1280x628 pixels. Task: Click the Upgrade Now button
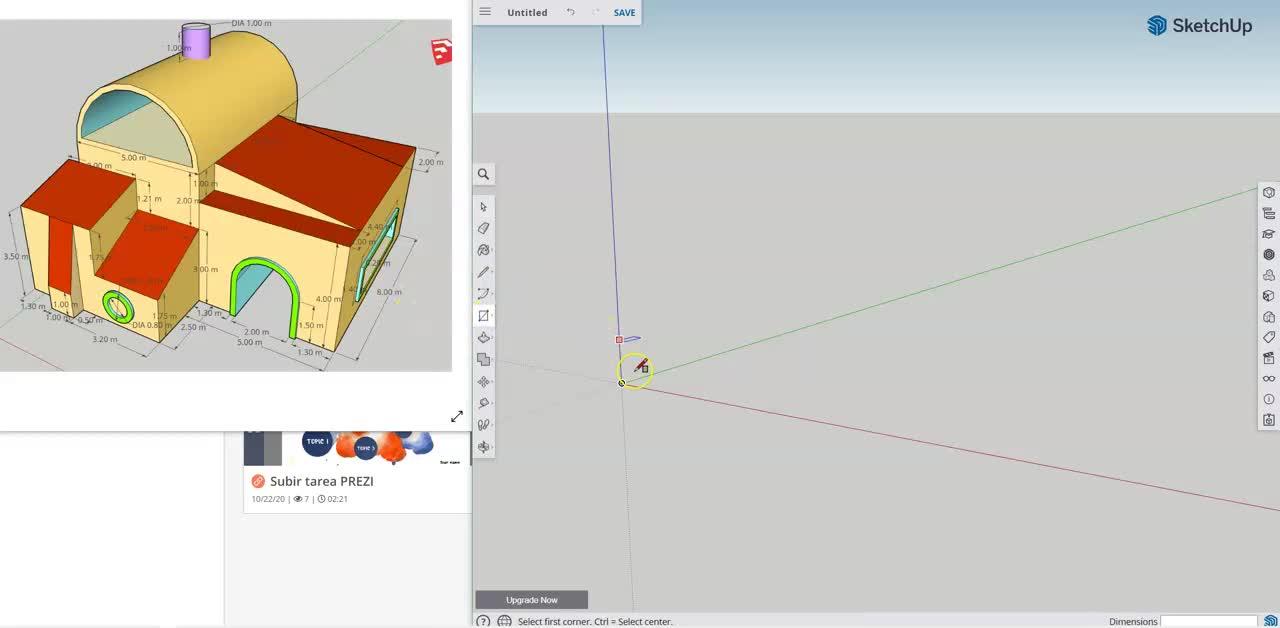[x=531, y=600]
